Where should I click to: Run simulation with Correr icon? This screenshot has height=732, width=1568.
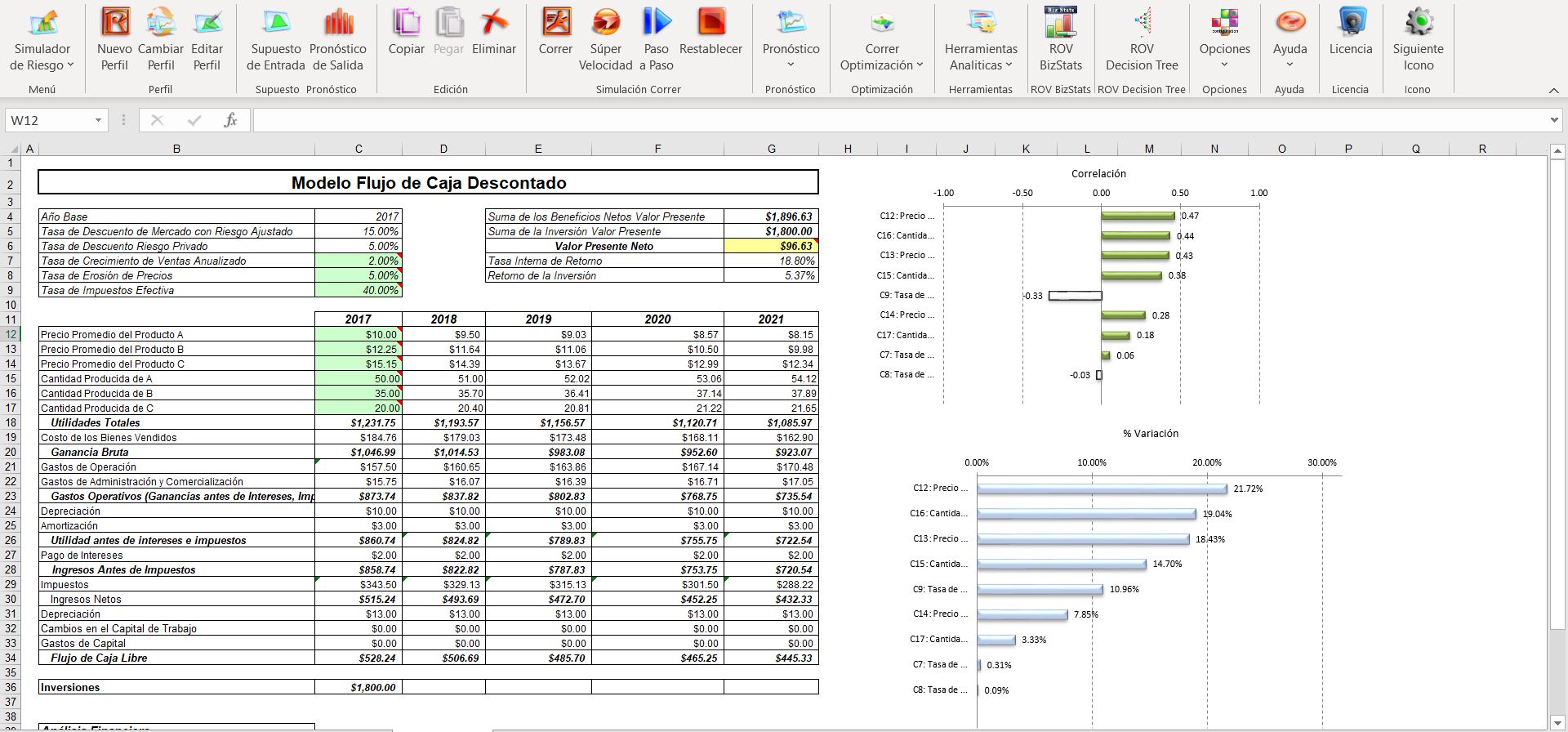click(555, 33)
